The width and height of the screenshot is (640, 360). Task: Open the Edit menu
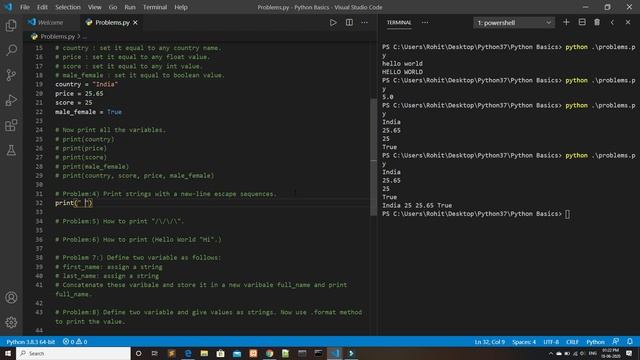coord(42,7)
